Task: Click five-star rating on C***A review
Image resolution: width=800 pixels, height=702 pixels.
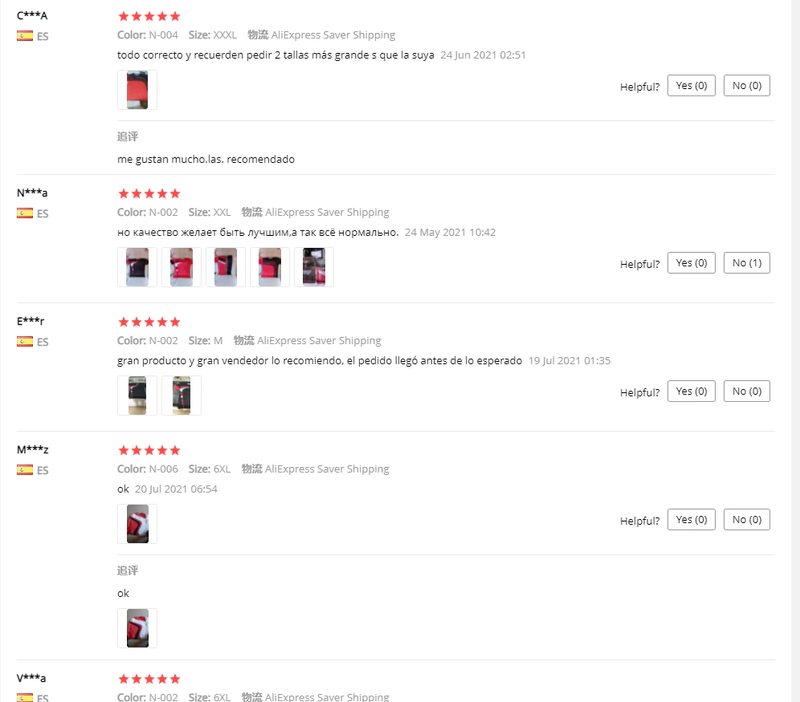Action: point(149,16)
